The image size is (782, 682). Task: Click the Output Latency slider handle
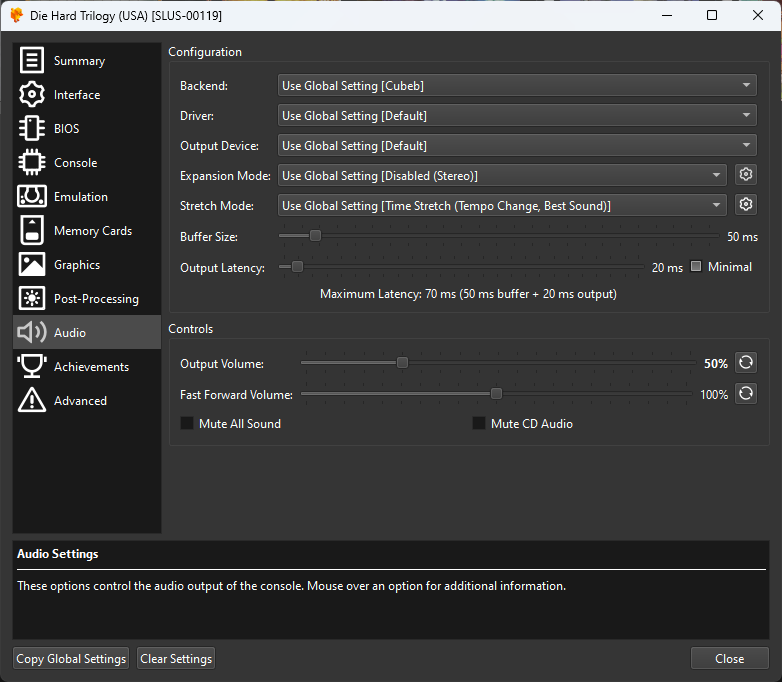point(297,266)
